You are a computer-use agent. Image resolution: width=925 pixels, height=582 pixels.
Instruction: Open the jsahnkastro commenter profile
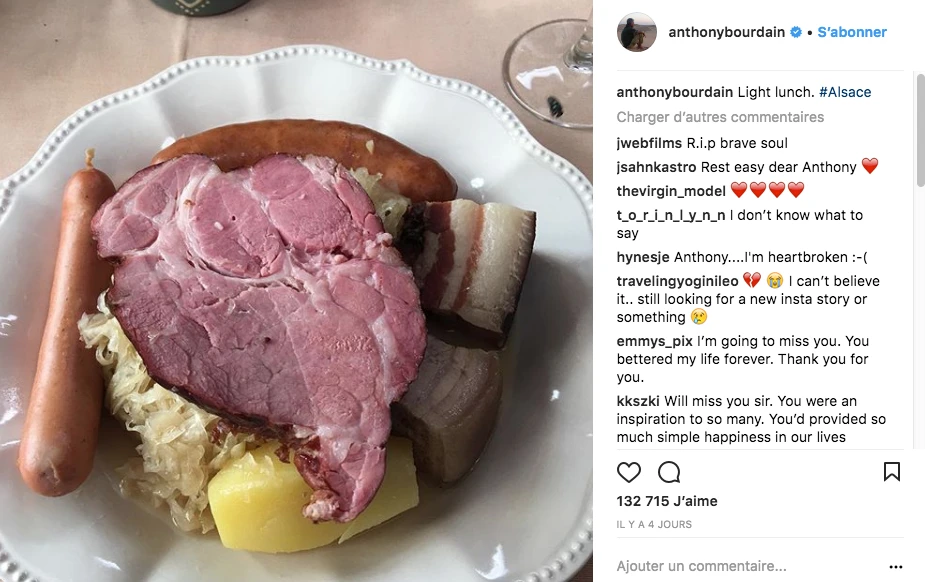pyautogui.click(x=656, y=167)
